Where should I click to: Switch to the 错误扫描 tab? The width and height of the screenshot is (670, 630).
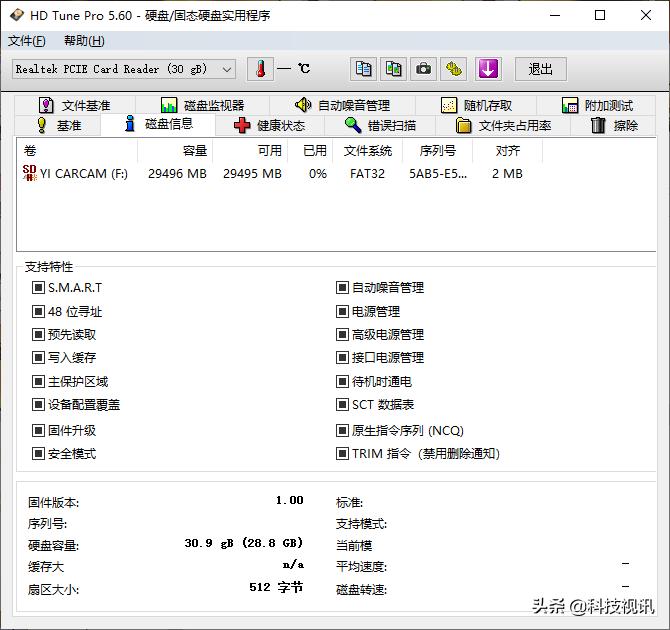pos(380,126)
